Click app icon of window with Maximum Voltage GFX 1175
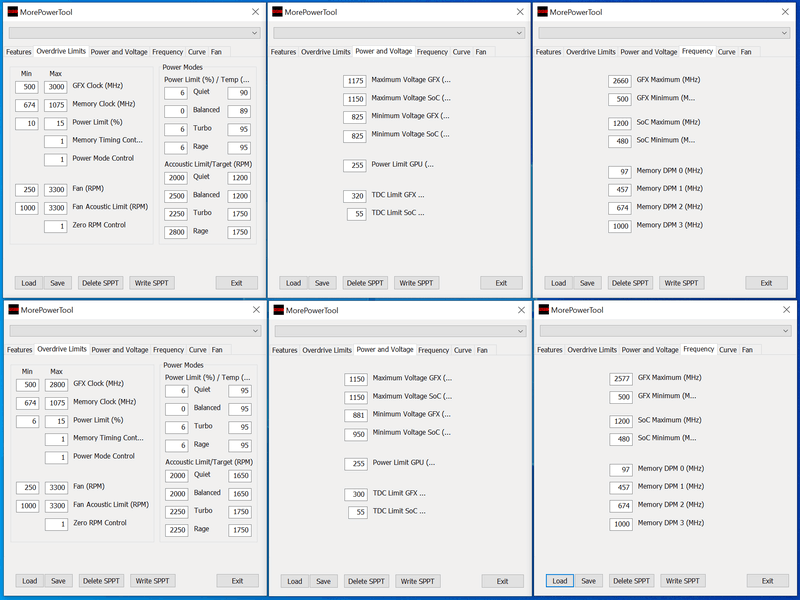 pyautogui.click(x=278, y=12)
